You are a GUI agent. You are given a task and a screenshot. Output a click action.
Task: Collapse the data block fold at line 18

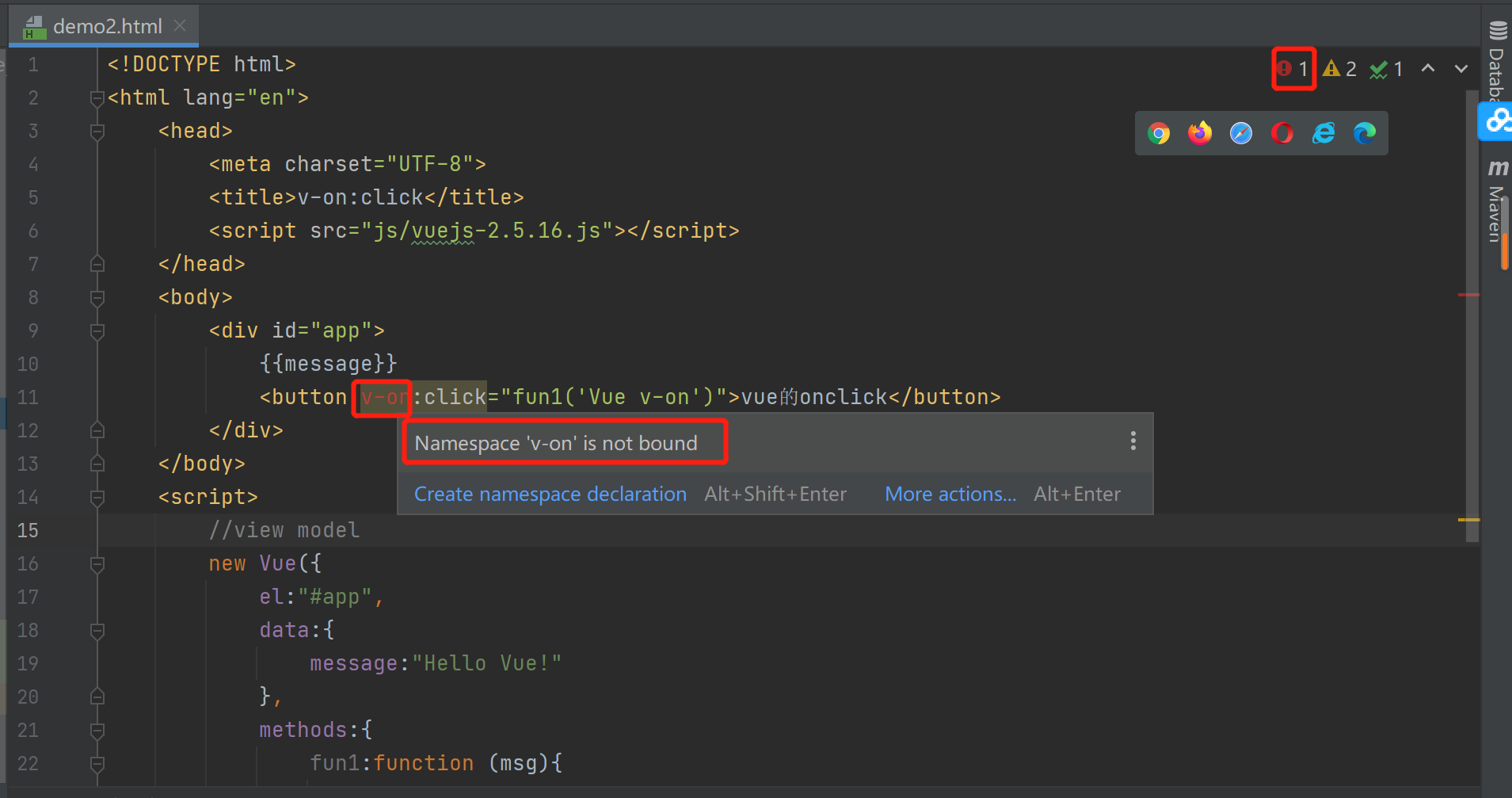(x=97, y=631)
